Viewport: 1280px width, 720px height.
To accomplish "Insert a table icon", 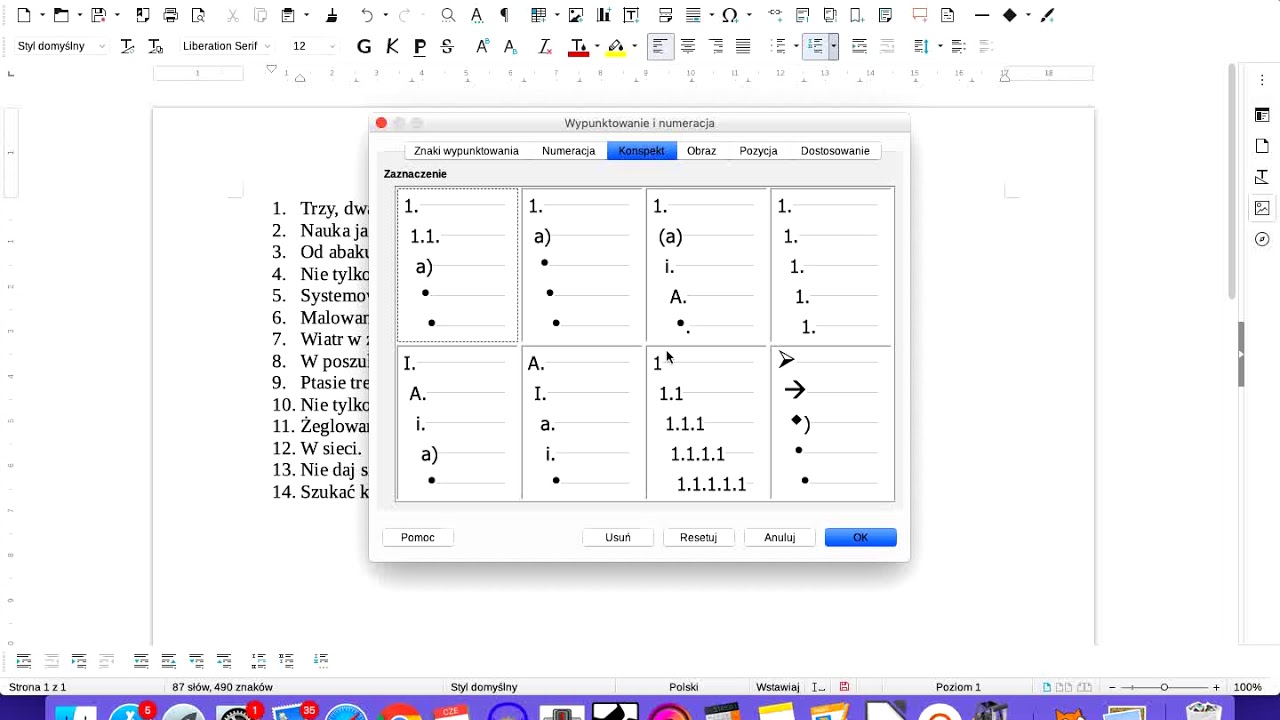I will 539,15.
